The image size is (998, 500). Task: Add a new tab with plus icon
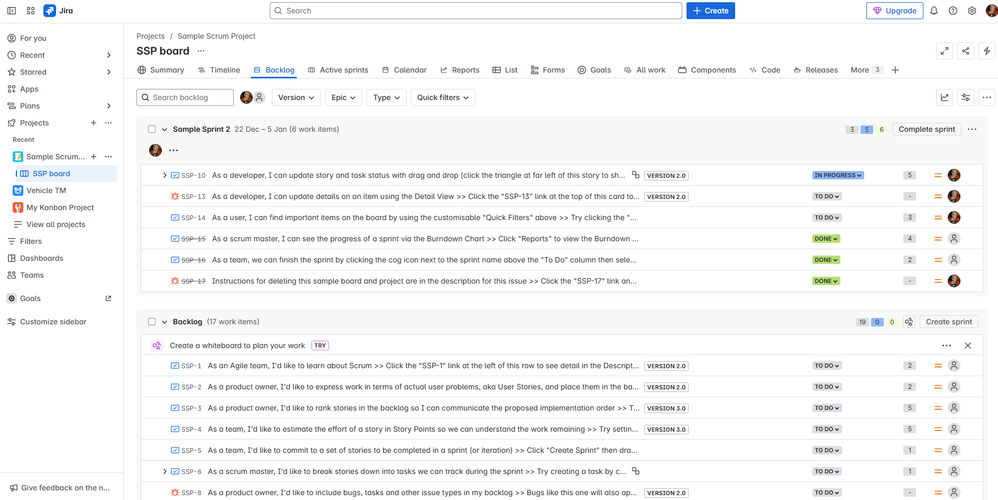pos(896,70)
